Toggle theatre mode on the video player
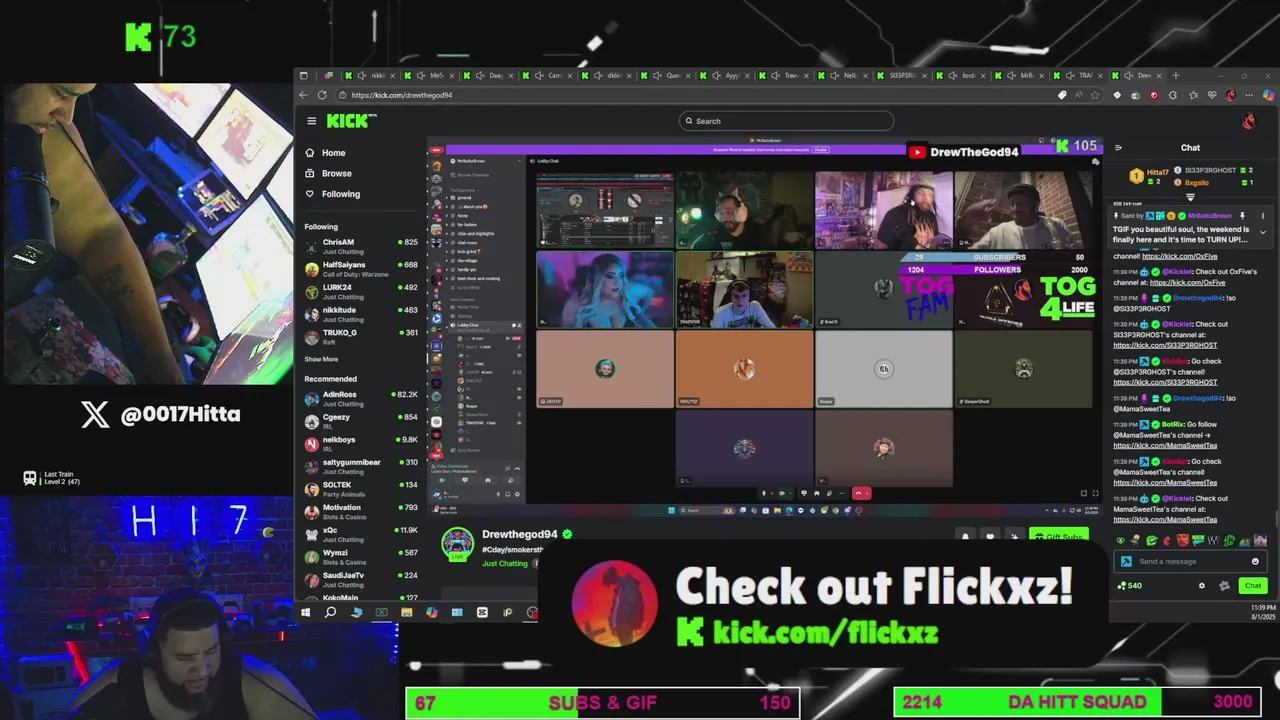This screenshot has height=720, width=1280. pyautogui.click(x=1084, y=493)
